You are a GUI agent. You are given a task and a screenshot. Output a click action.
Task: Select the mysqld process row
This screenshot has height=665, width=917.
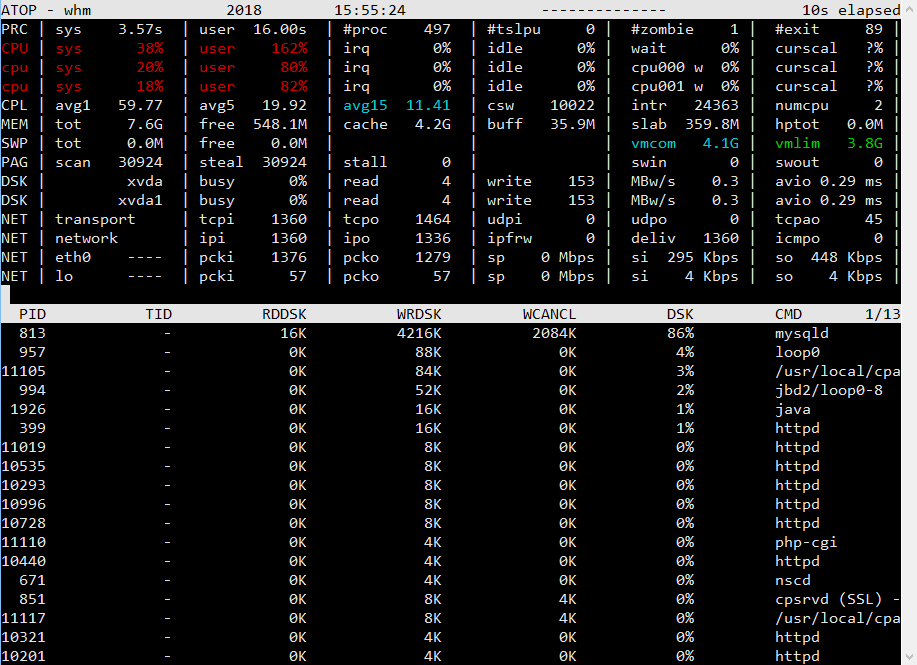802,333
